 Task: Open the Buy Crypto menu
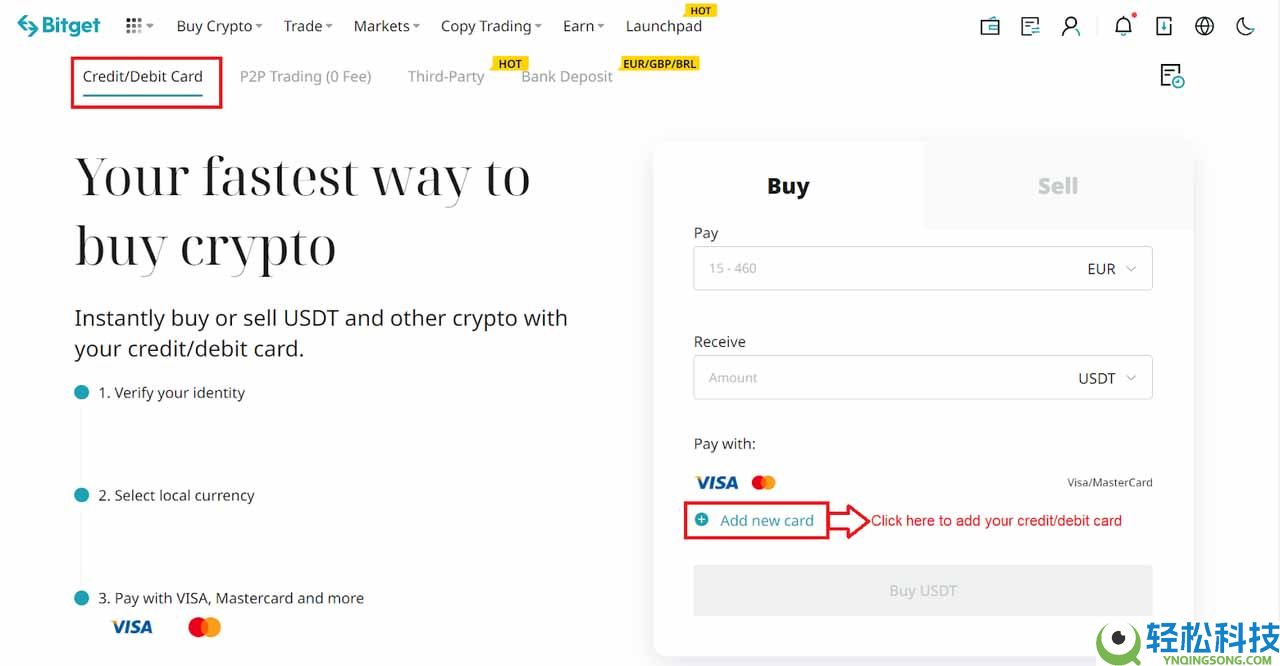(218, 26)
